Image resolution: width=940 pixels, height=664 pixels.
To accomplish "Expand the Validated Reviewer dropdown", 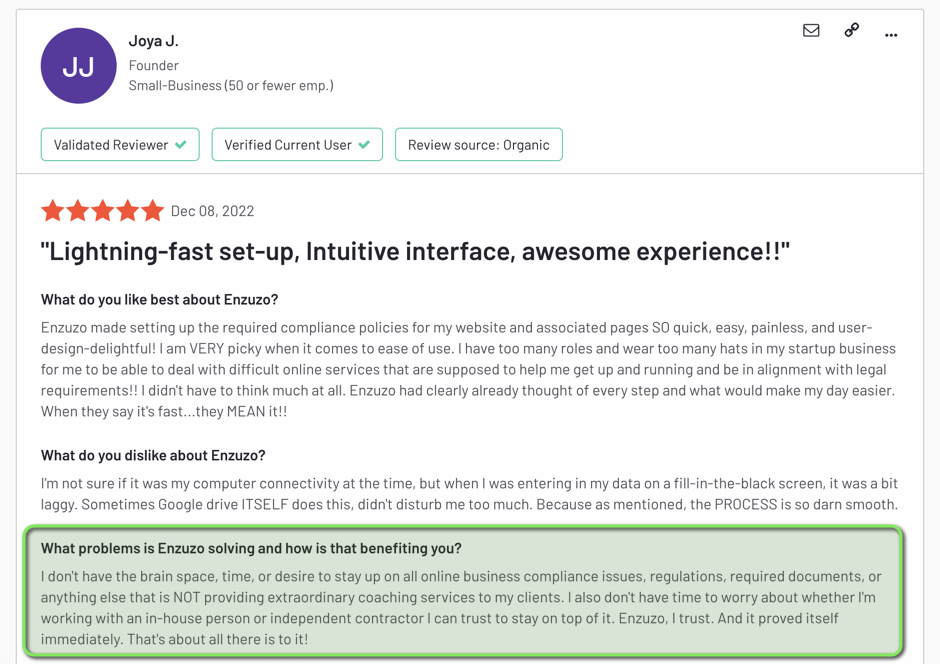I will [x=182, y=144].
